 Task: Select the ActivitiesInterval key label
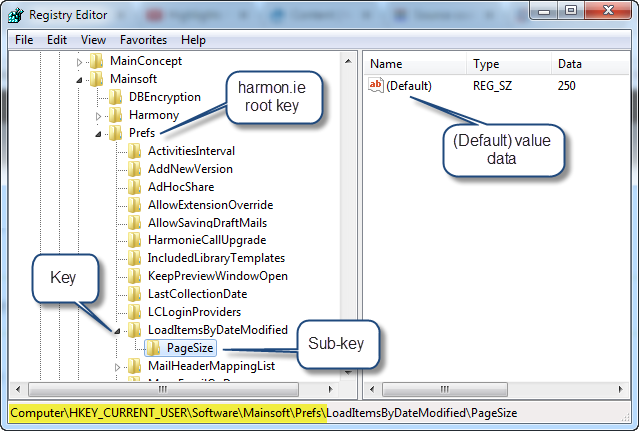tap(191, 151)
